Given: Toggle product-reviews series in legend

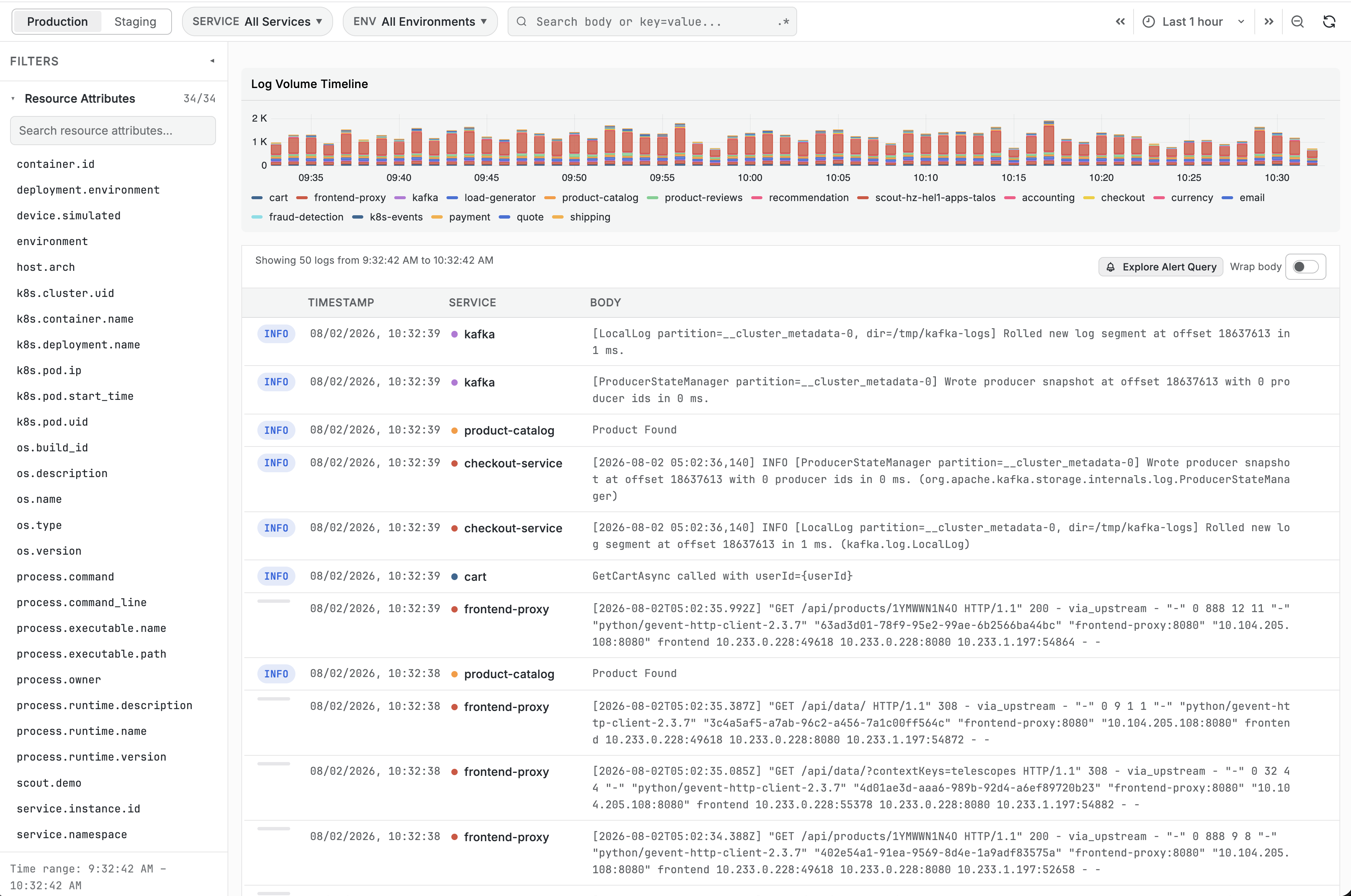Looking at the screenshot, I should [x=695, y=198].
